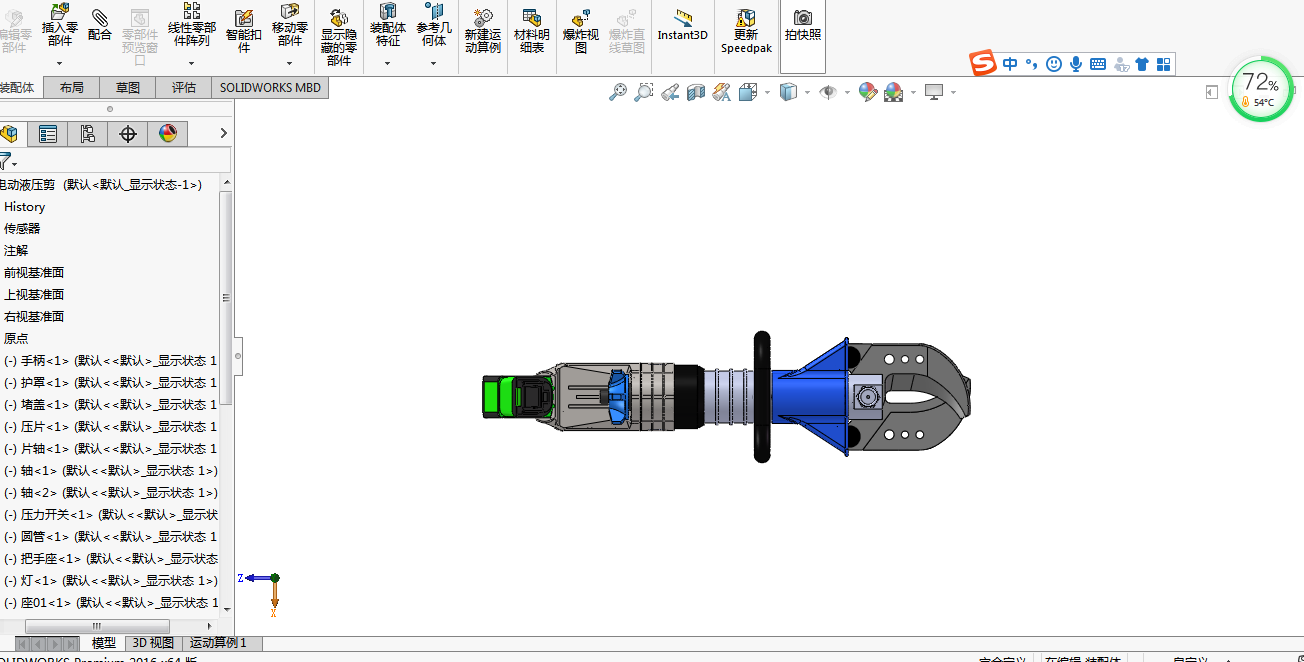Switch to 草图 (Sketch) tab
Viewport: 1304px width, 662px height.
(128, 88)
